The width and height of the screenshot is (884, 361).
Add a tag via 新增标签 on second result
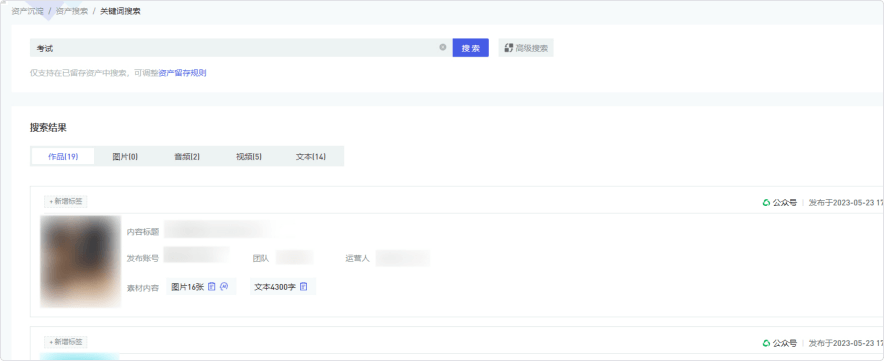[66, 342]
